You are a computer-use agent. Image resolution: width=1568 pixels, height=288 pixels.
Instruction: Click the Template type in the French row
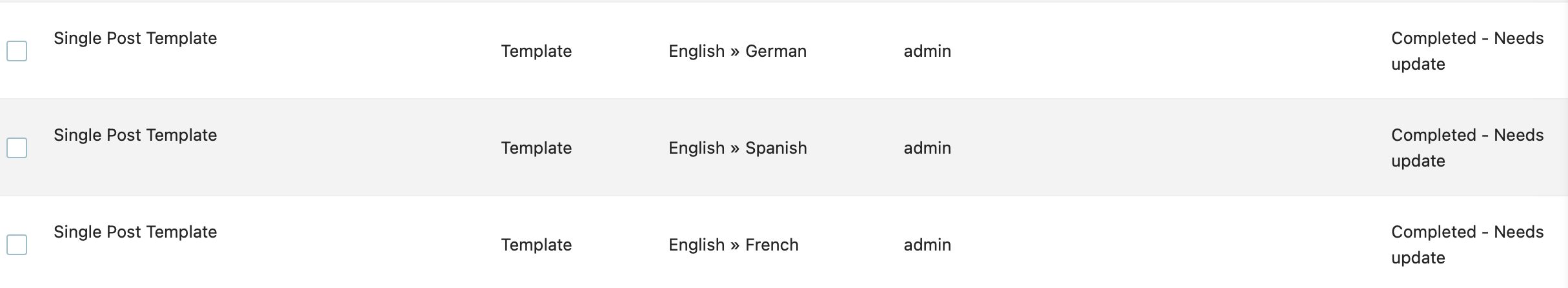coord(536,245)
